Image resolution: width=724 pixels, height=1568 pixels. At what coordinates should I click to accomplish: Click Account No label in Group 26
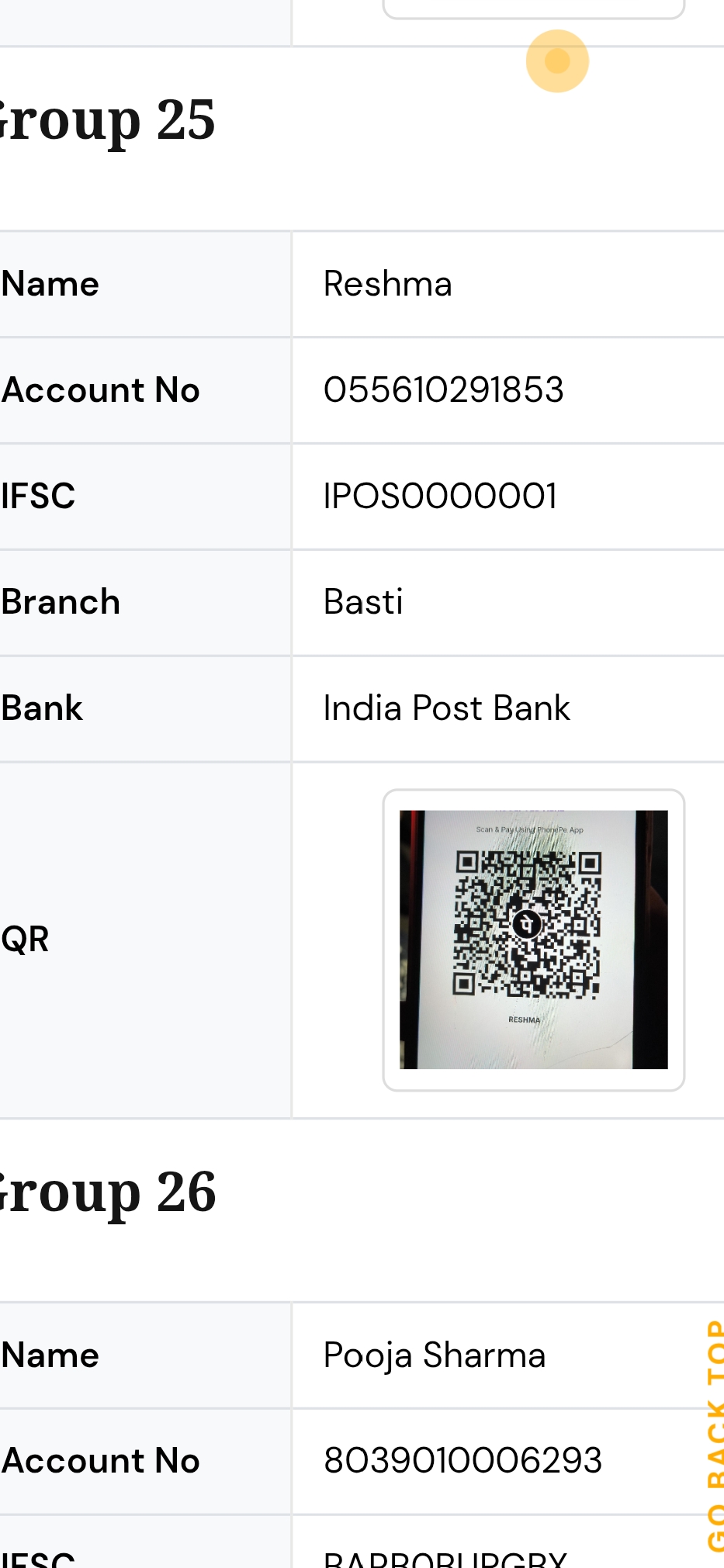point(101,1461)
